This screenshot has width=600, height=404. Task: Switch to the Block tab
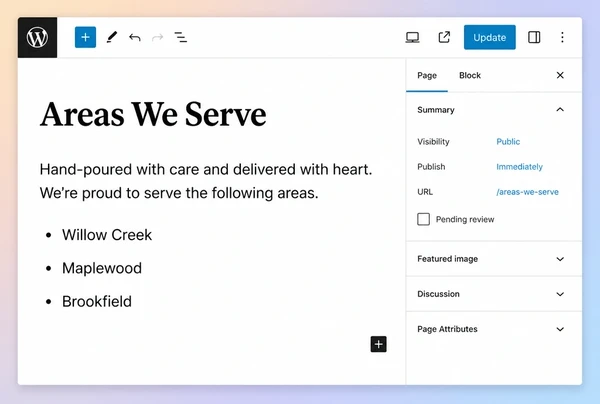click(x=470, y=75)
